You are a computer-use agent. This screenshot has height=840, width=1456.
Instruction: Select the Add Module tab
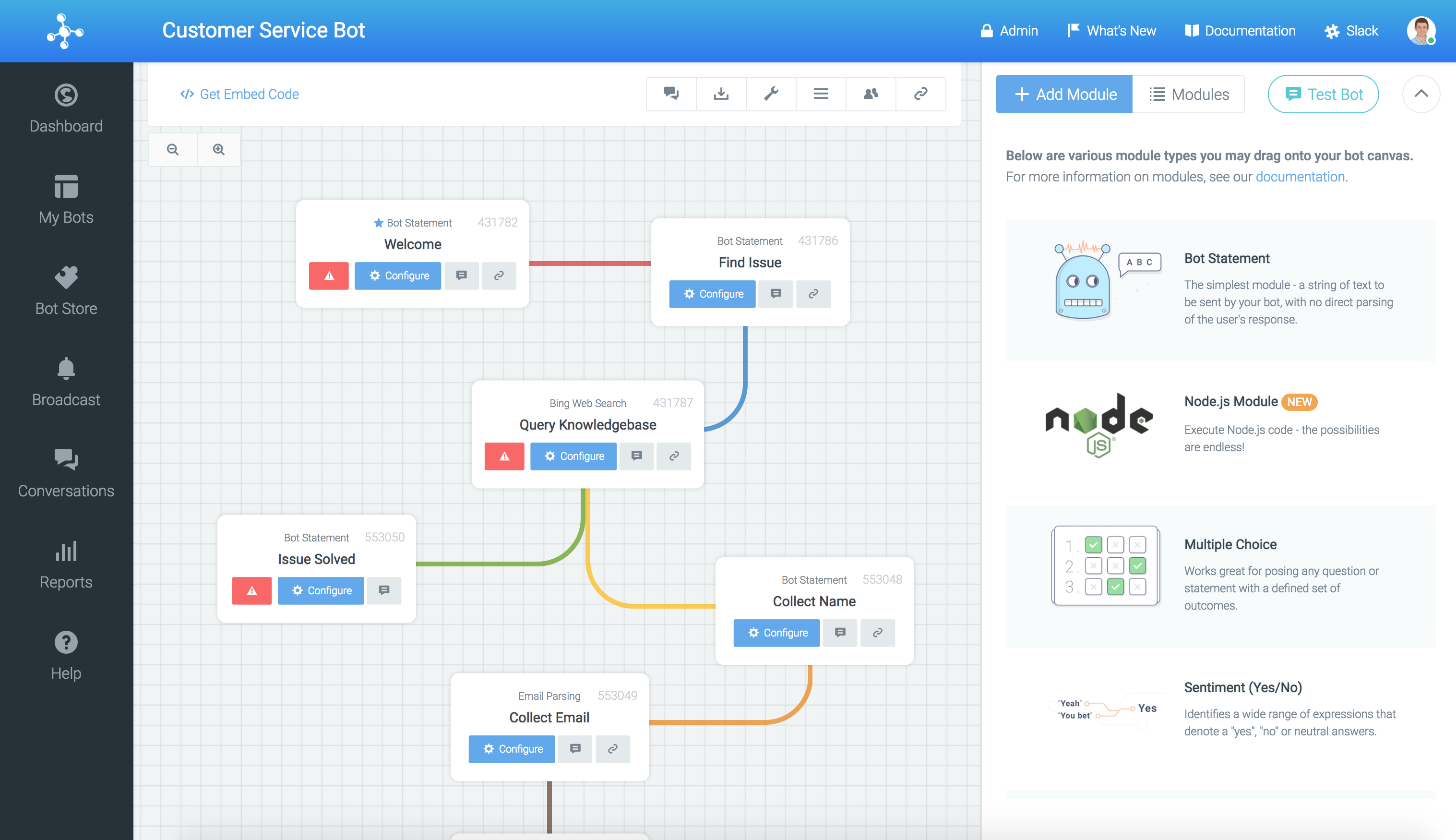tap(1064, 94)
